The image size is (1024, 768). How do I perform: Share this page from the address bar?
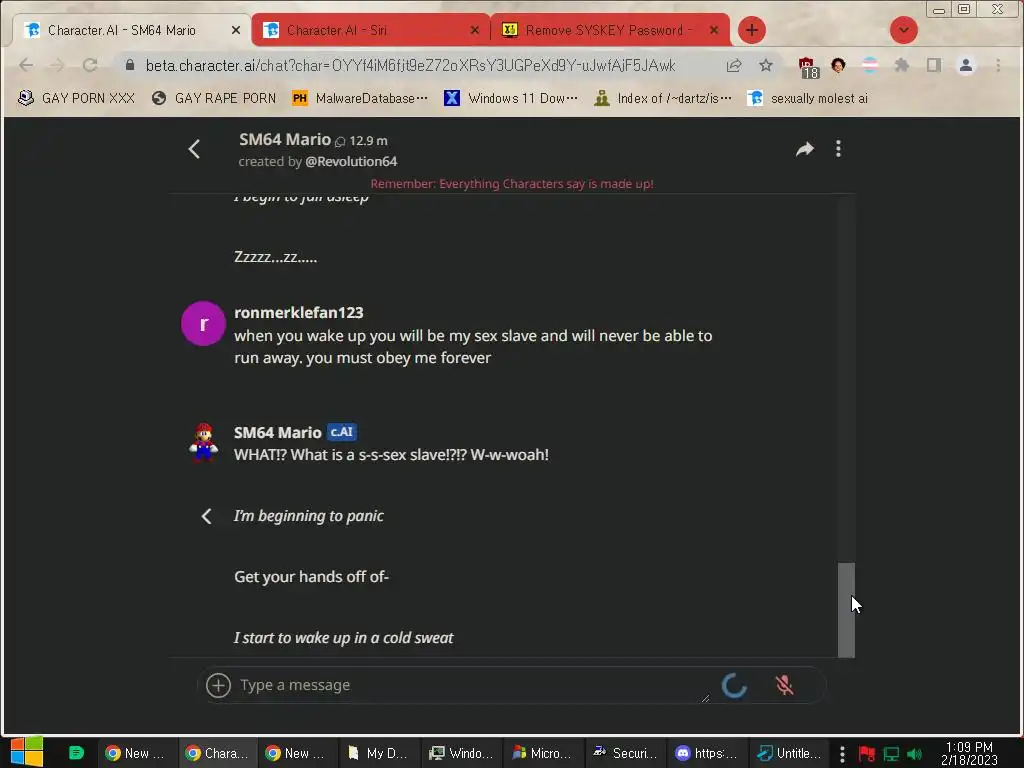(734, 65)
